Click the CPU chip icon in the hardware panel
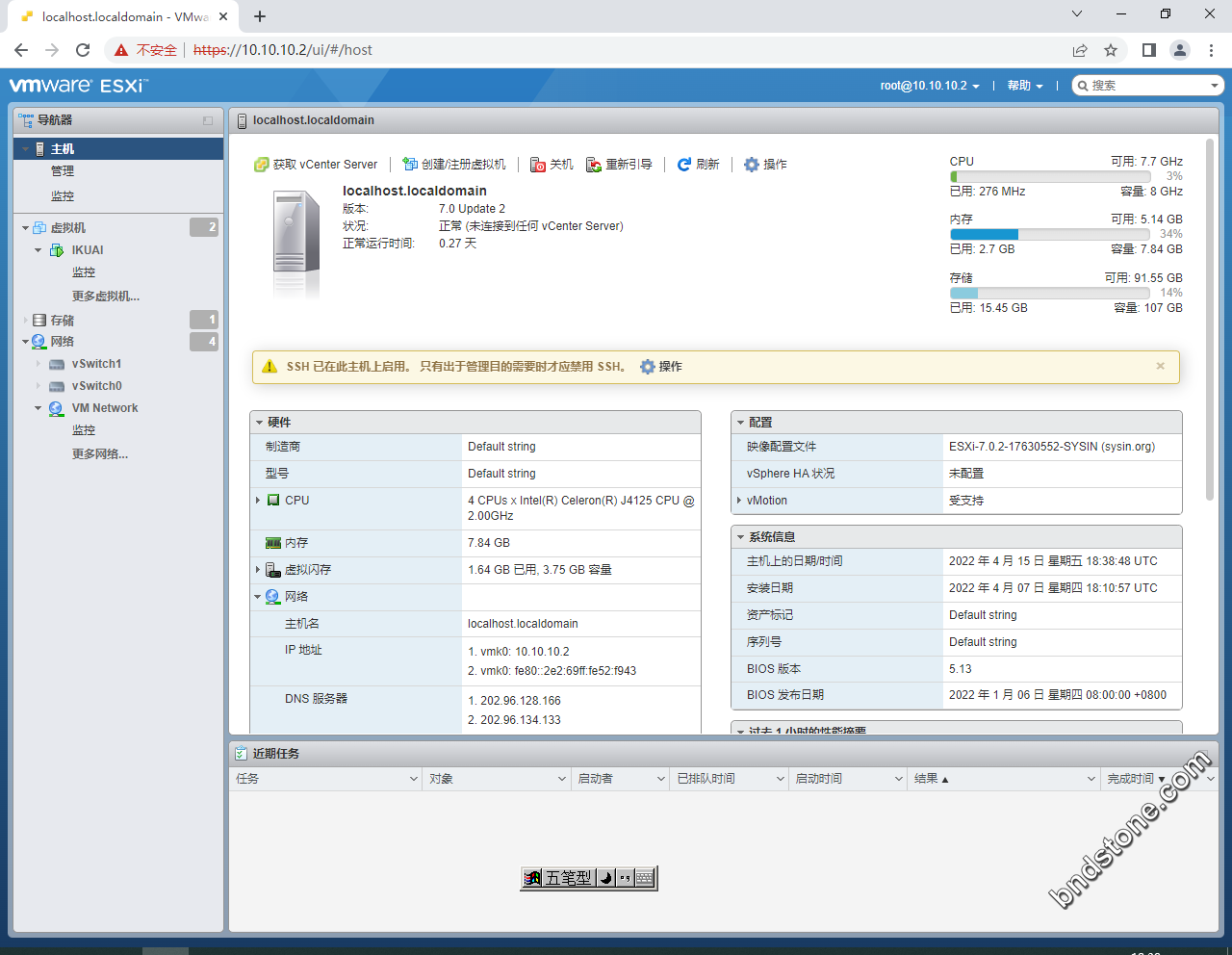 [x=273, y=501]
